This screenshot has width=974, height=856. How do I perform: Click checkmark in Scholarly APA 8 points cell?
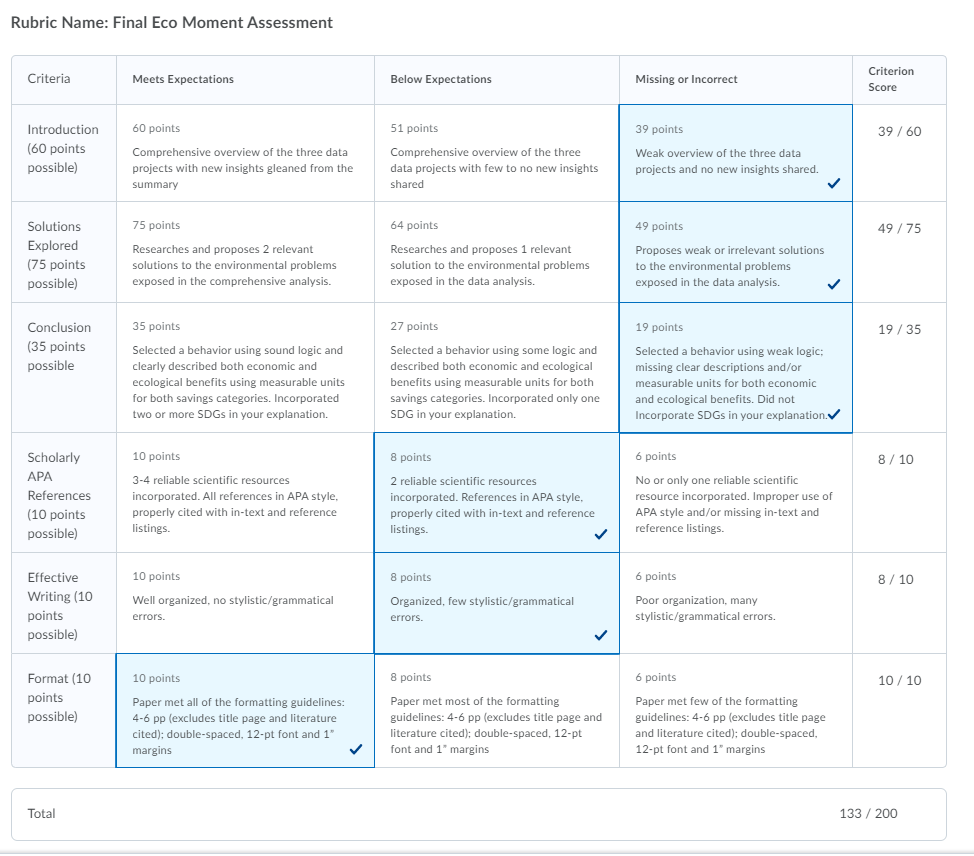pos(601,534)
